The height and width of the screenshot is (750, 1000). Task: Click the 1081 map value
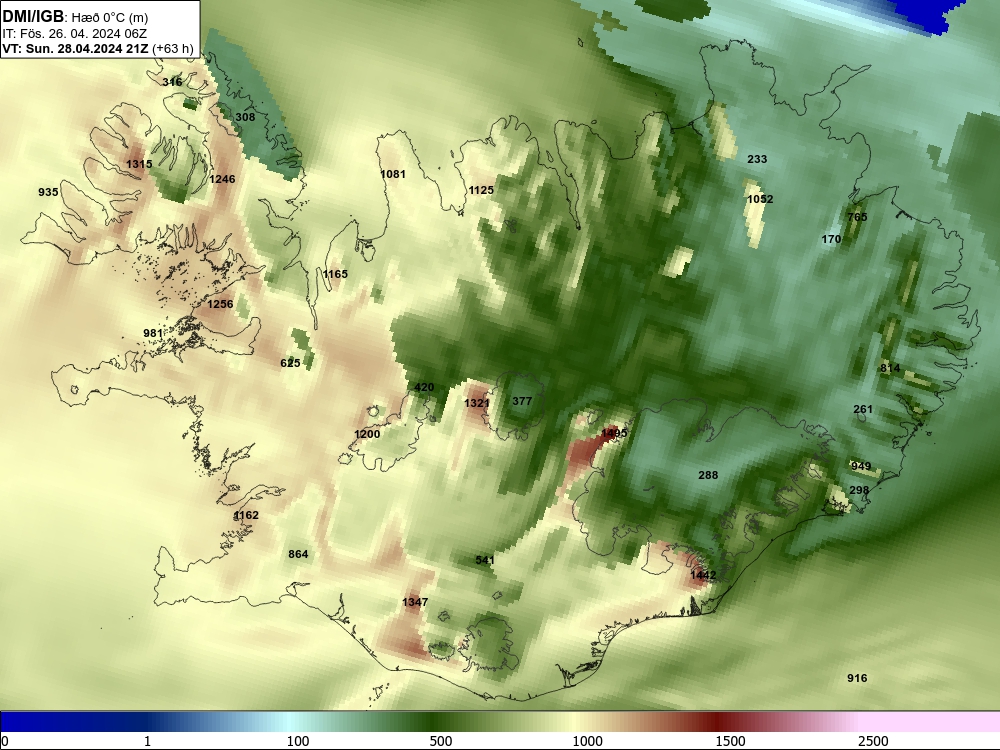coord(393,174)
